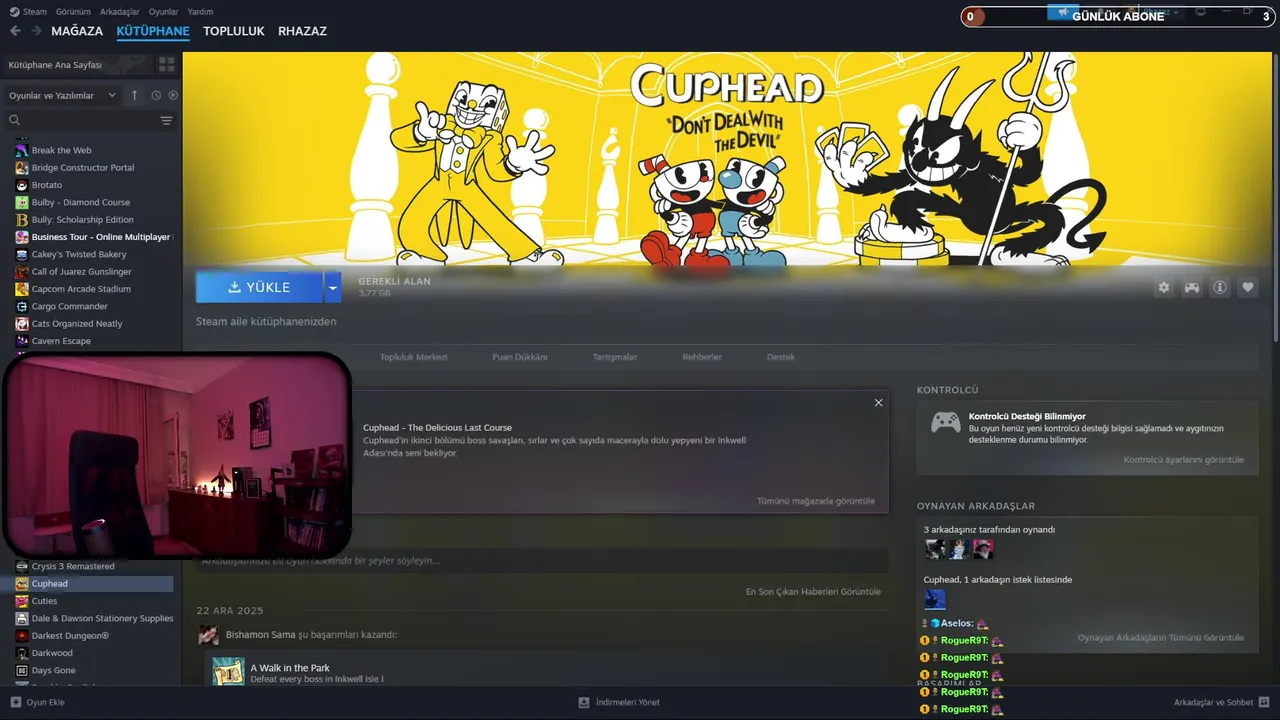Viewport: 1280px width, 720px height.
Task: Open Rehberler tab
Action: tap(701, 357)
